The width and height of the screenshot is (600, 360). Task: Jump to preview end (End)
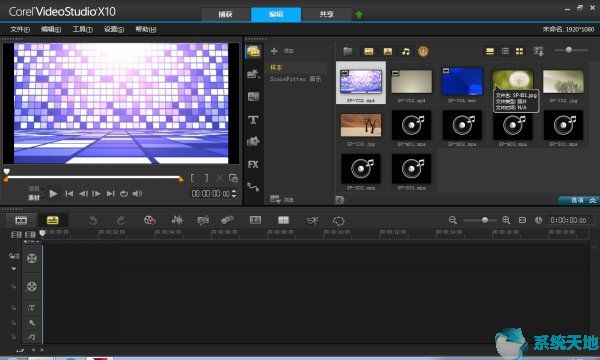(x=111, y=194)
